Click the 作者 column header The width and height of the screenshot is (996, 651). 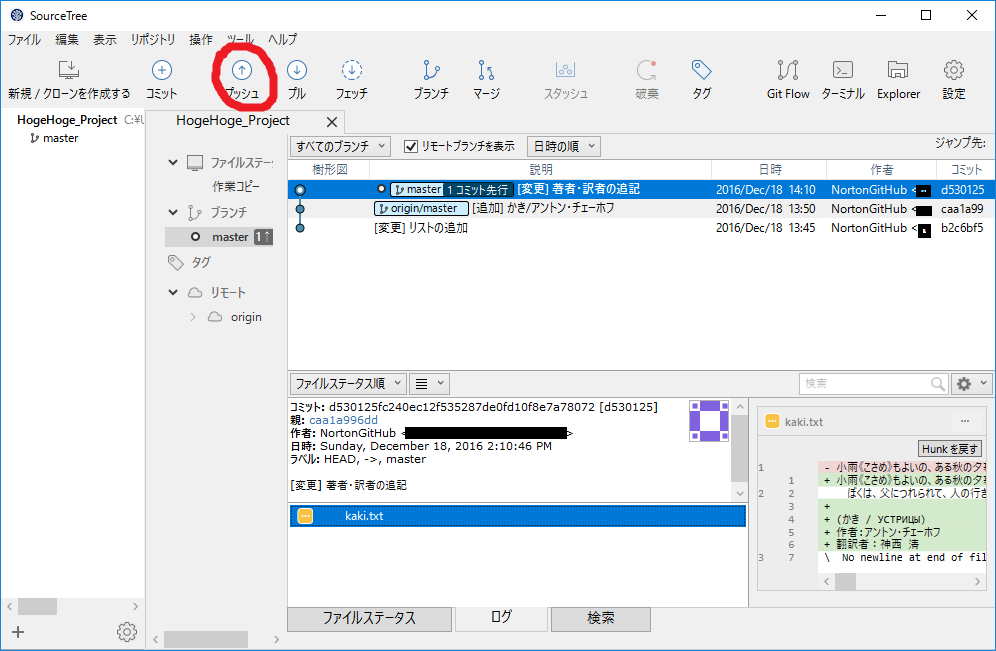[x=881, y=170]
